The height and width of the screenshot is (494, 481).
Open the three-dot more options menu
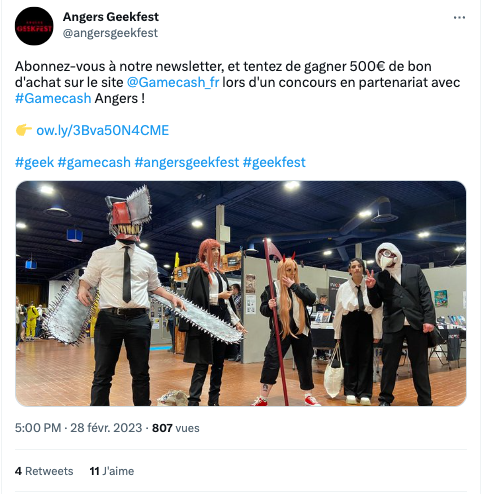pyautogui.click(x=459, y=18)
